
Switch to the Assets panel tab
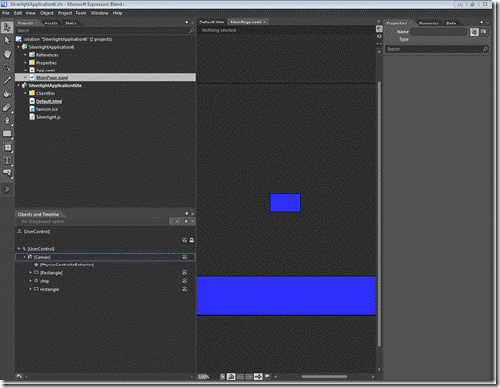point(51,23)
